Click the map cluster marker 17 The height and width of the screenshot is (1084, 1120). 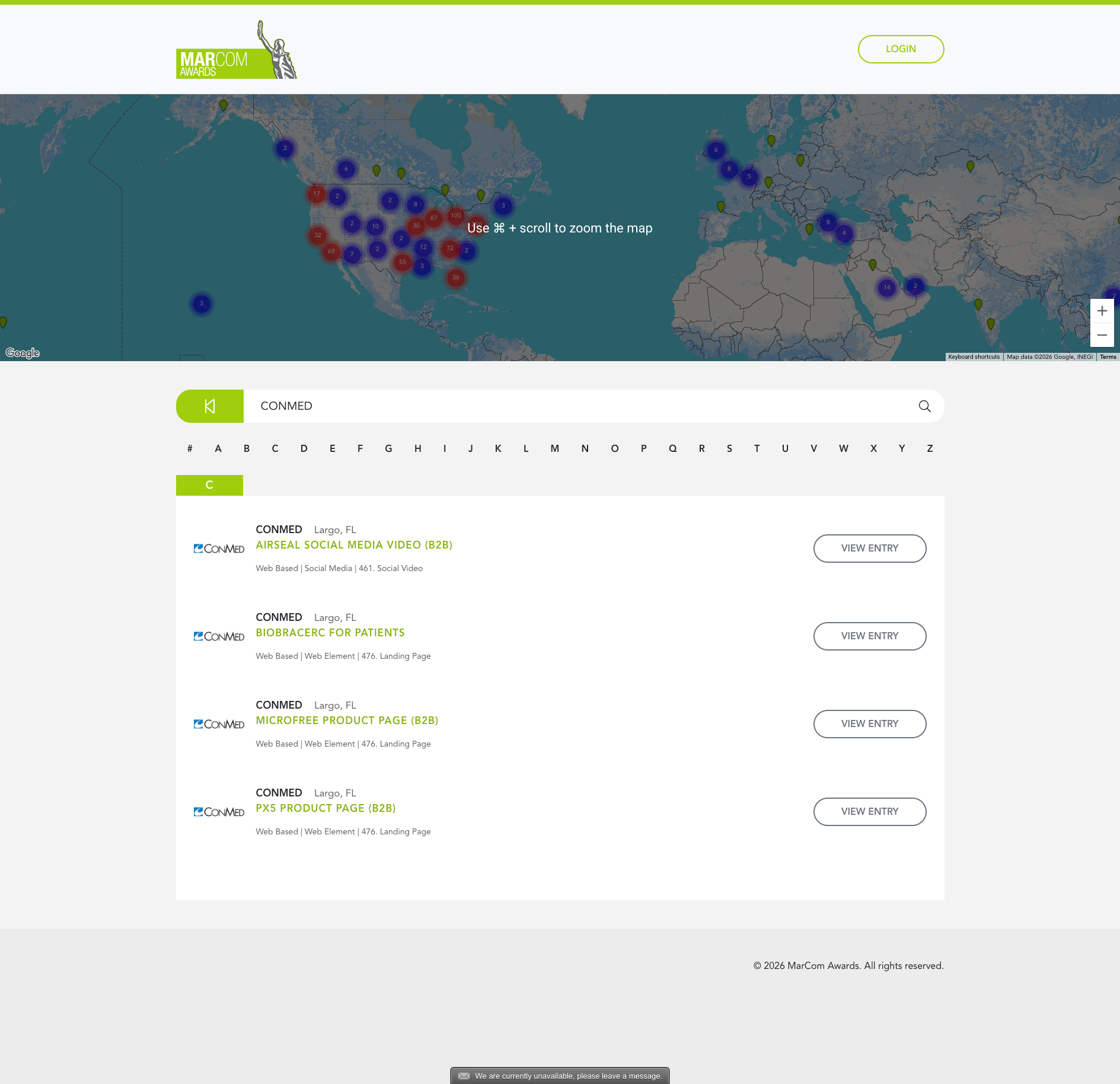tap(317, 194)
